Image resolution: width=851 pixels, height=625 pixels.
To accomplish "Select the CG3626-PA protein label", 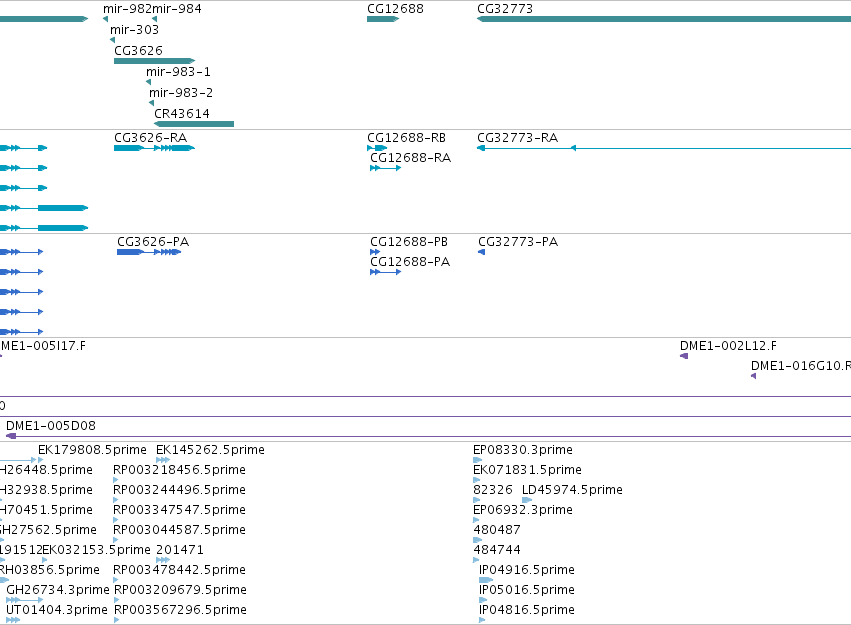I will pyautogui.click(x=153, y=242).
